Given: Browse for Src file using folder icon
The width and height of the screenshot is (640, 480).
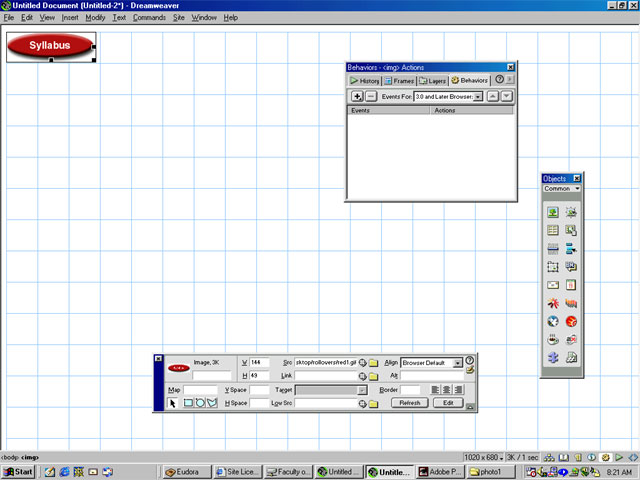Looking at the screenshot, I should click(x=372, y=363).
